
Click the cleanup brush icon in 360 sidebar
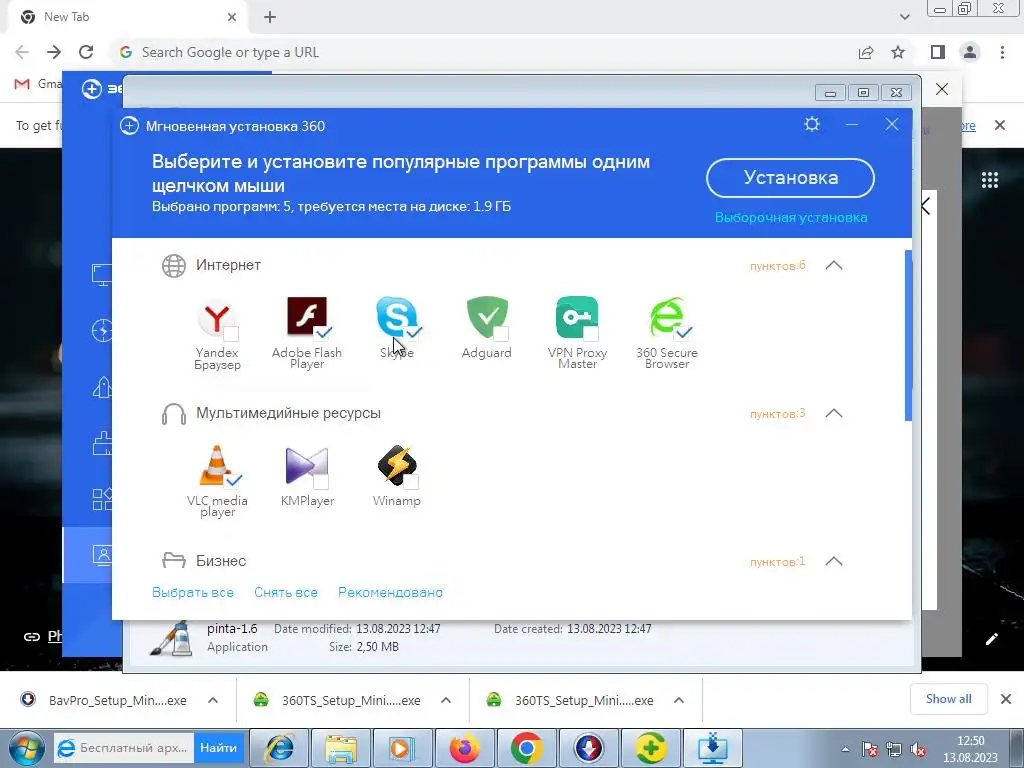(x=102, y=444)
